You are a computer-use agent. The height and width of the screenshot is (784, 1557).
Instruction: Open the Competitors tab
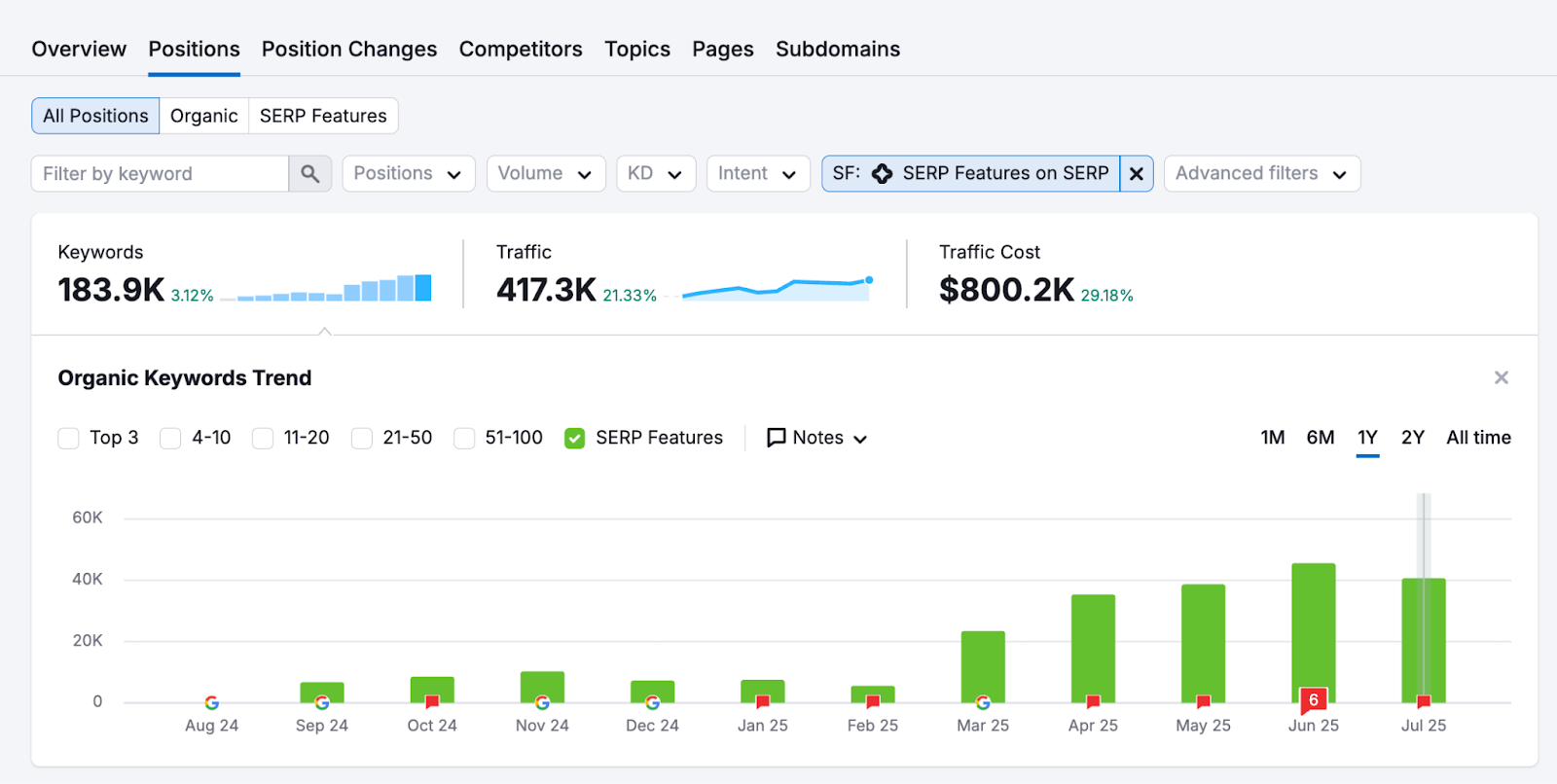521,50
